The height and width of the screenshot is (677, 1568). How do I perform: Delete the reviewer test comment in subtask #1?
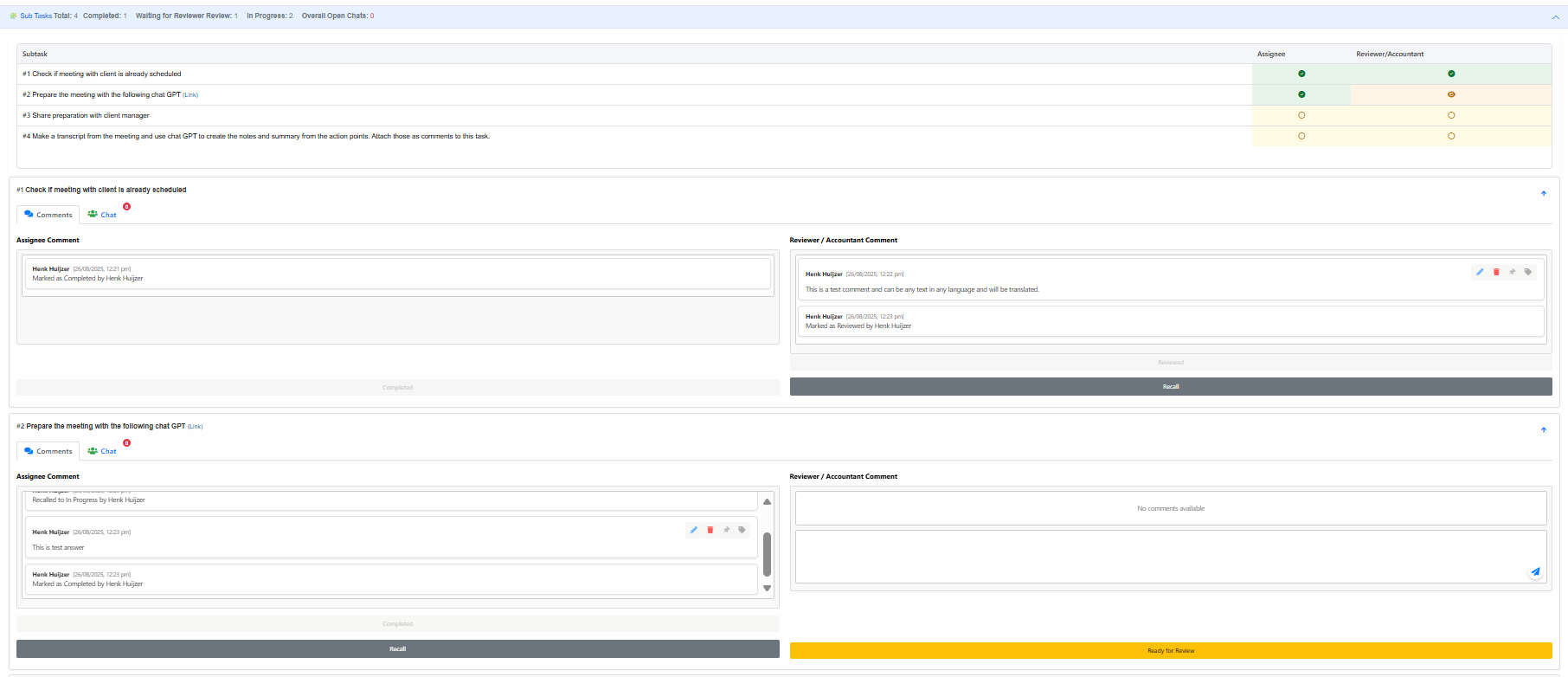coord(1496,272)
